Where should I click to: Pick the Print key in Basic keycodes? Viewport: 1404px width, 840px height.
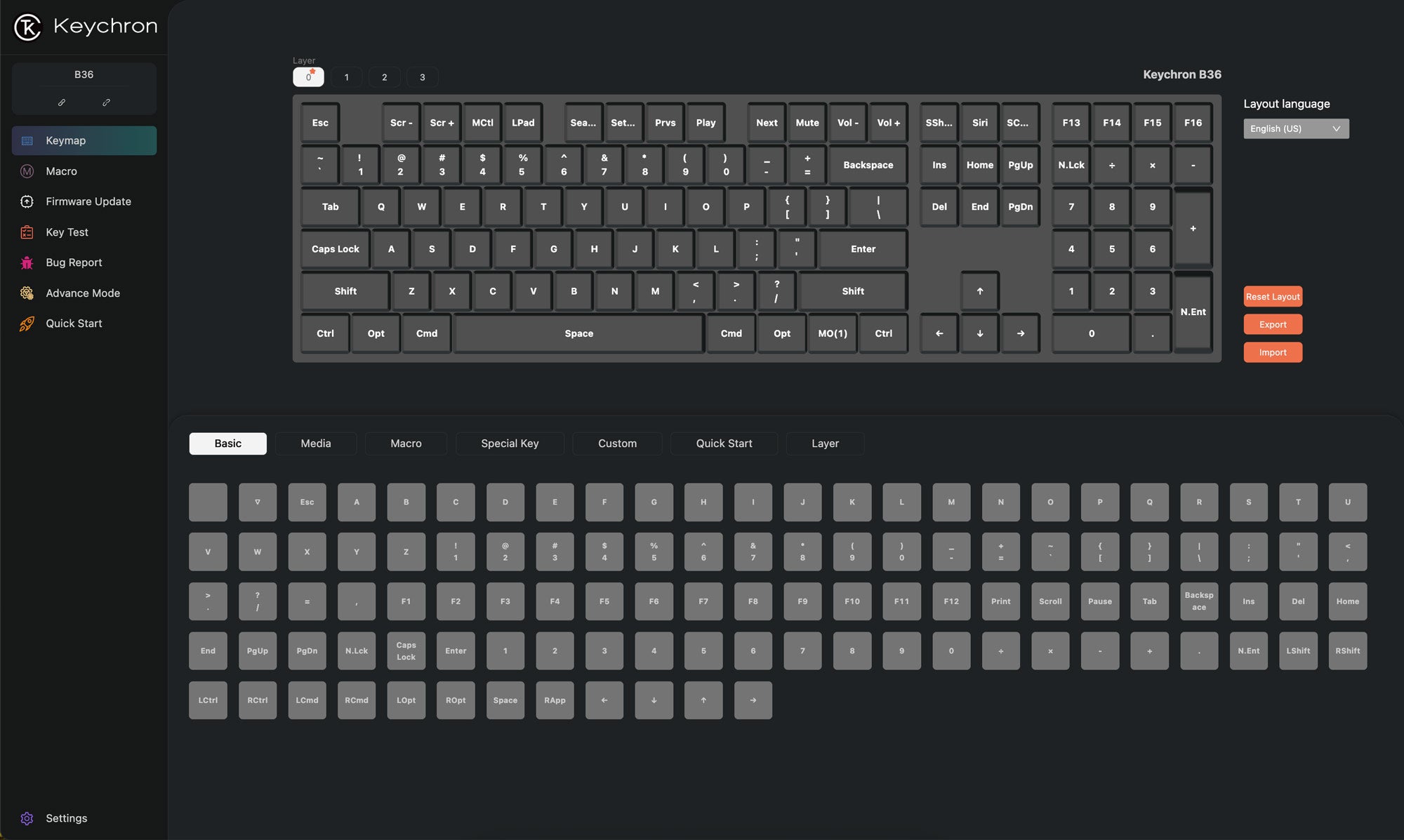coord(1000,601)
